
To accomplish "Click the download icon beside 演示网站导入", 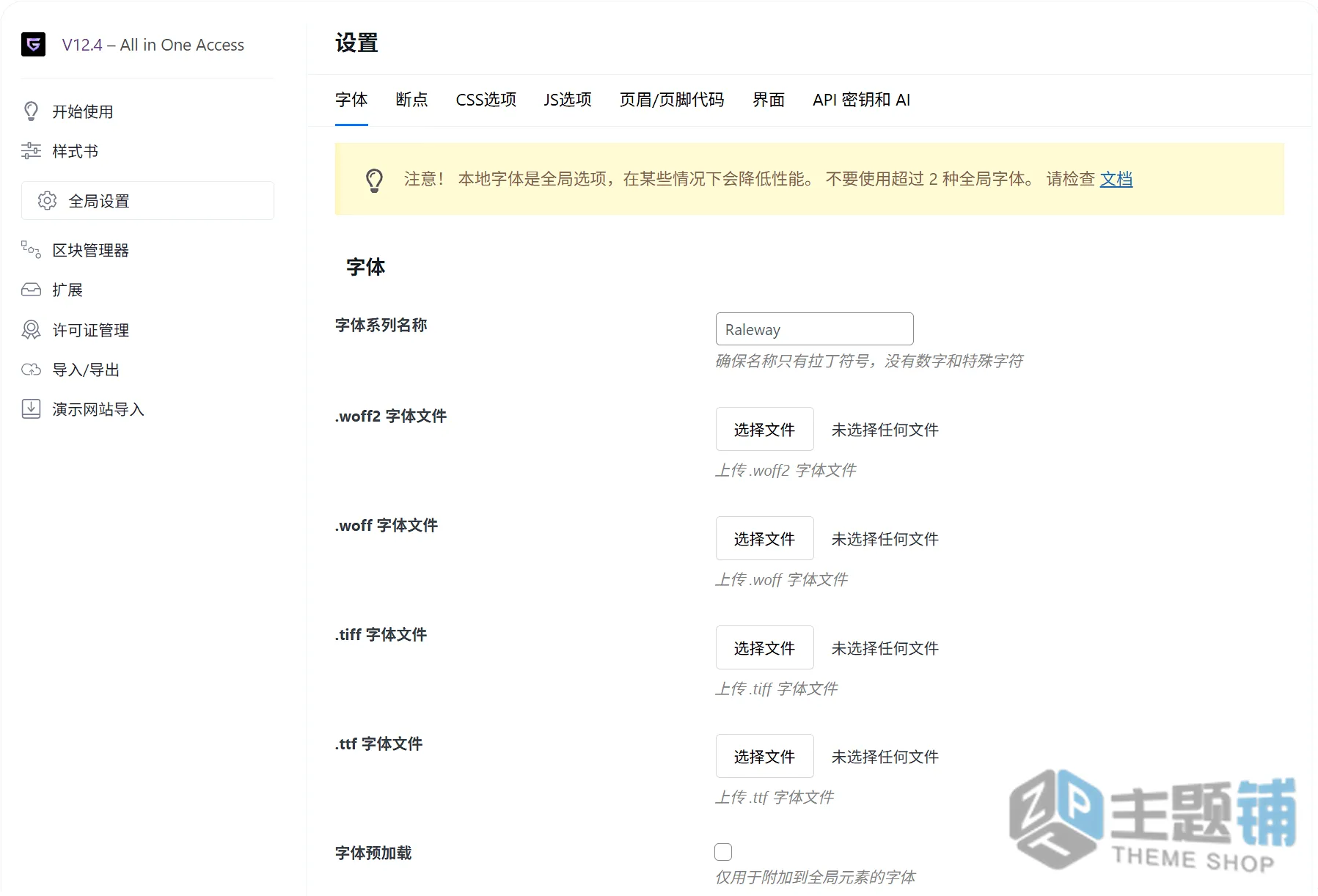I will [x=31, y=409].
